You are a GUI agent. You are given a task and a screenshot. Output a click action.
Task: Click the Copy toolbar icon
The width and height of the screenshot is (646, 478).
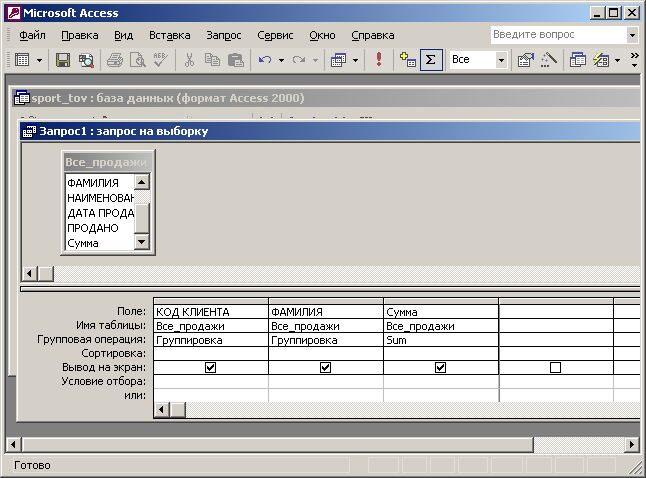coord(212,60)
